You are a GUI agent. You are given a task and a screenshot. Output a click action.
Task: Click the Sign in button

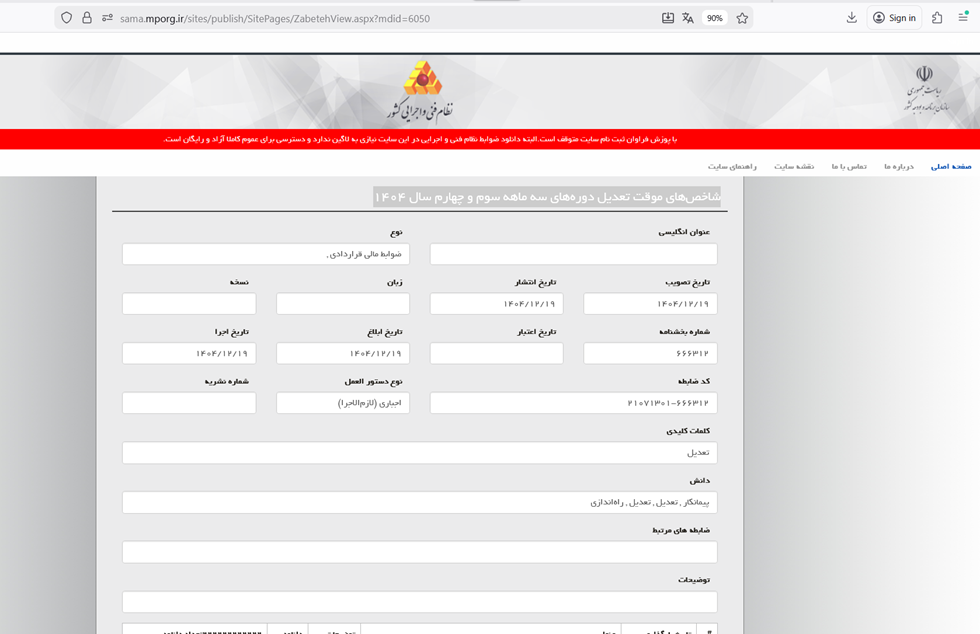coord(894,18)
